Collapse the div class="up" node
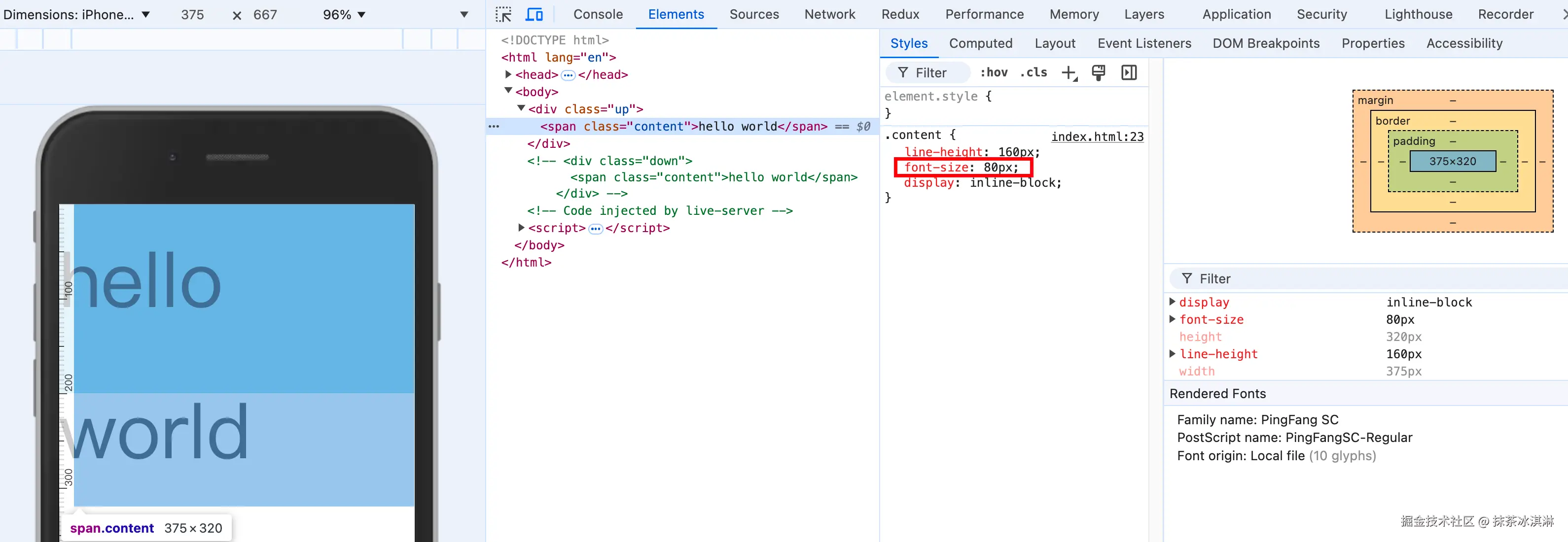 click(x=521, y=108)
